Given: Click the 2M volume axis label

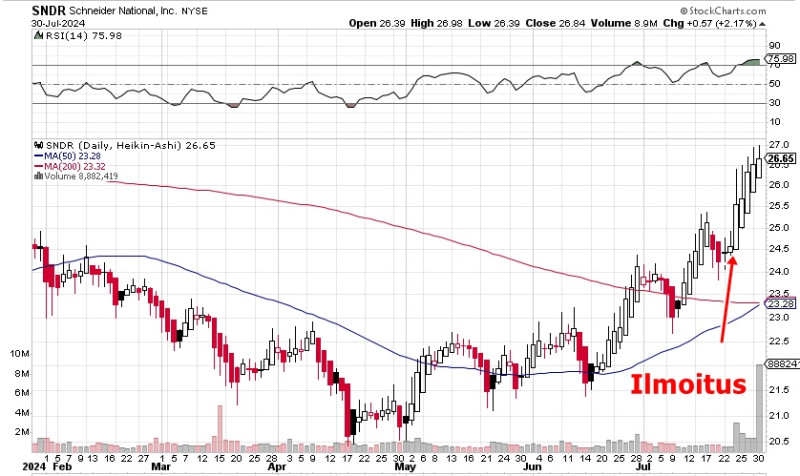Looking at the screenshot, I should (x=22, y=432).
